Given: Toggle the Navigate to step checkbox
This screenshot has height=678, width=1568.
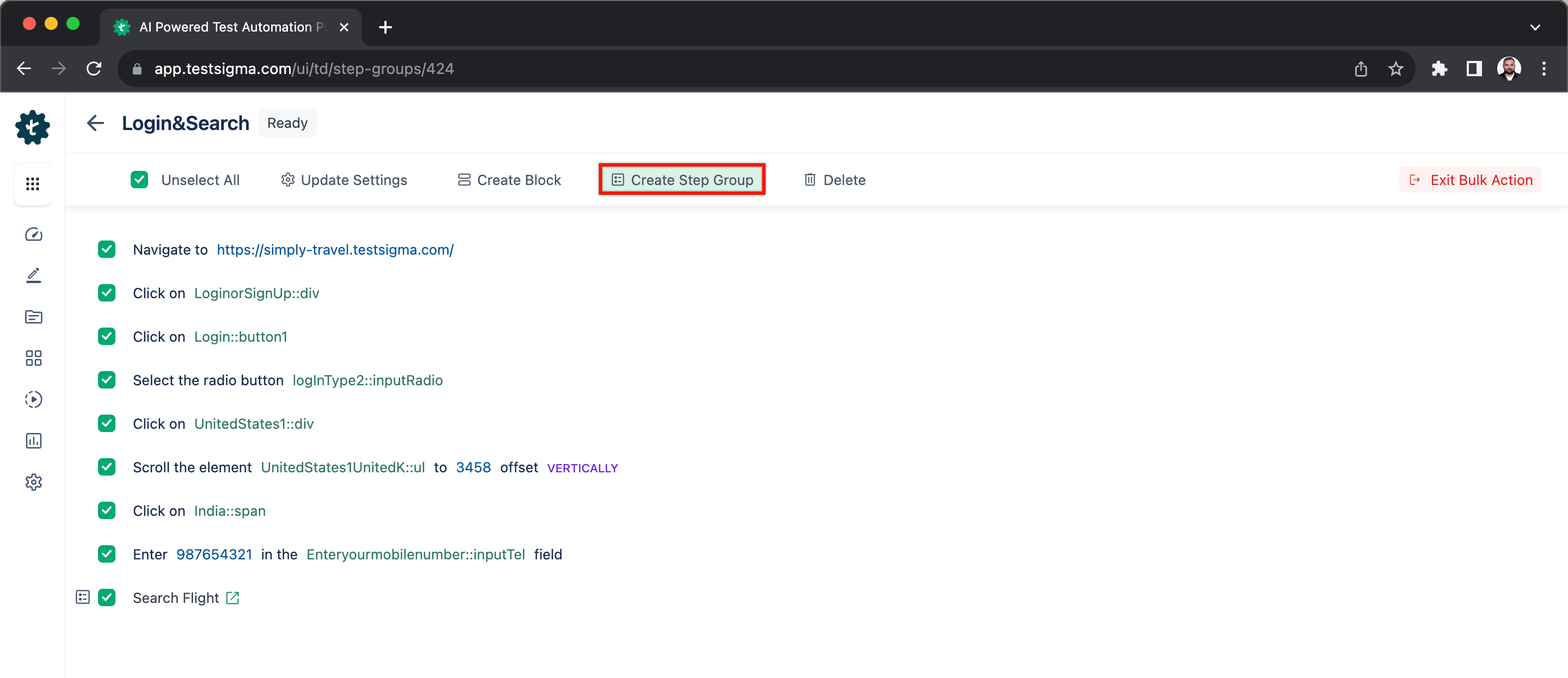Looking at the screenshot, I should (107, 250).
